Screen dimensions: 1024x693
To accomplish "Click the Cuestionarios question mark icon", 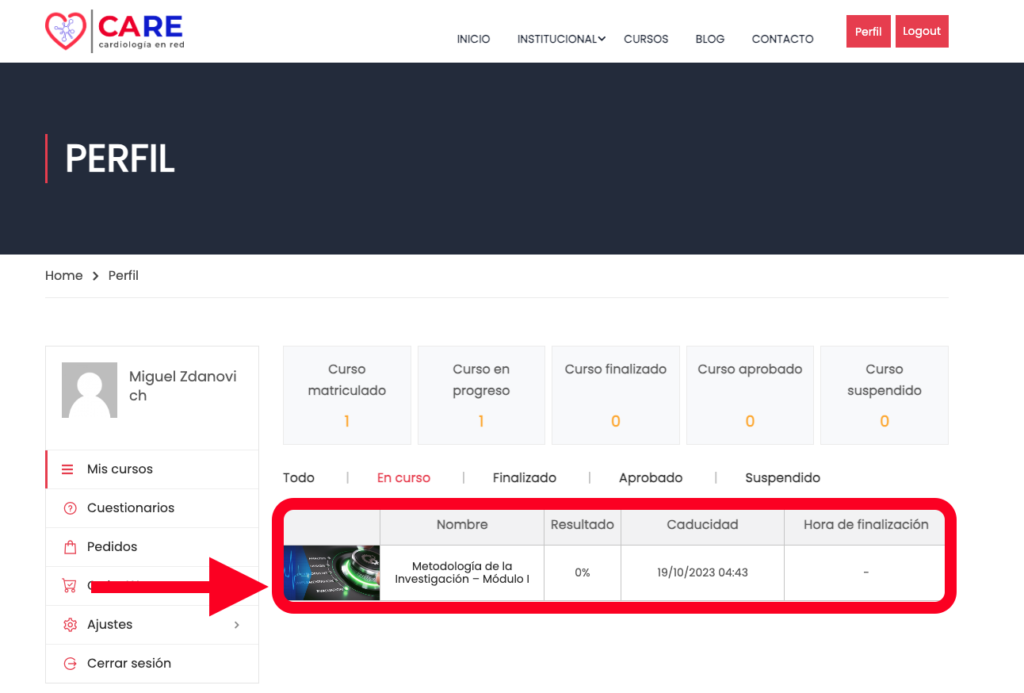I will pos(69,508).
